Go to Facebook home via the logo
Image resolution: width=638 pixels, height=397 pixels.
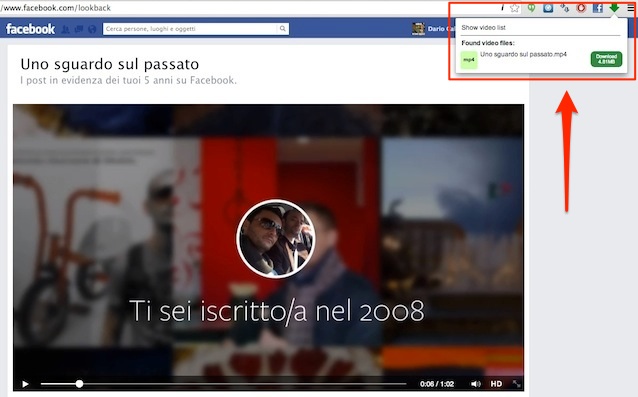point(30,29)
